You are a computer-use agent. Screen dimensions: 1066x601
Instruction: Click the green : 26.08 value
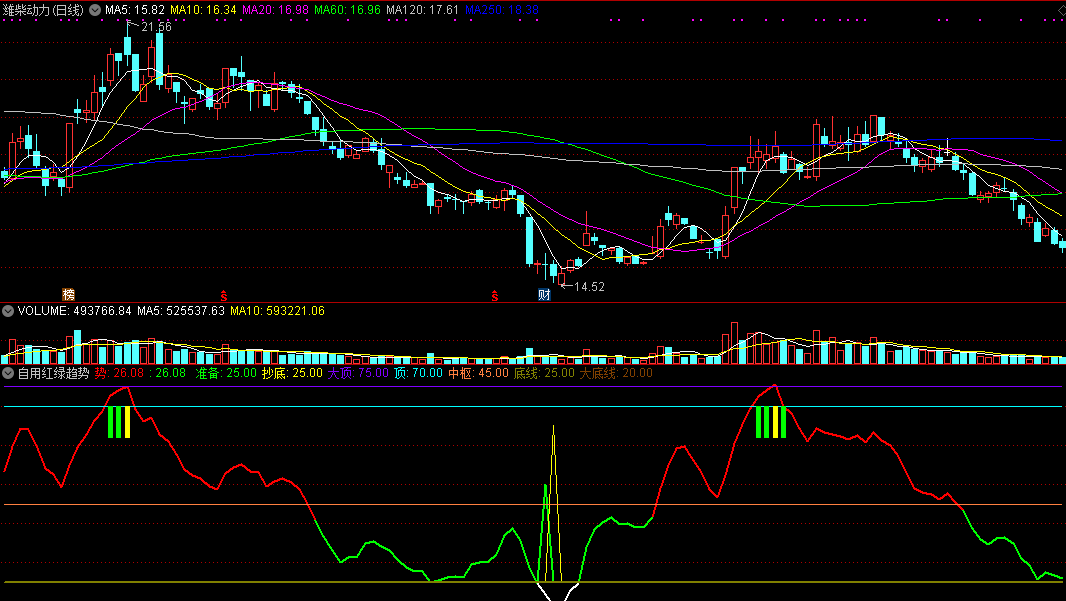(x=168, y=373)
